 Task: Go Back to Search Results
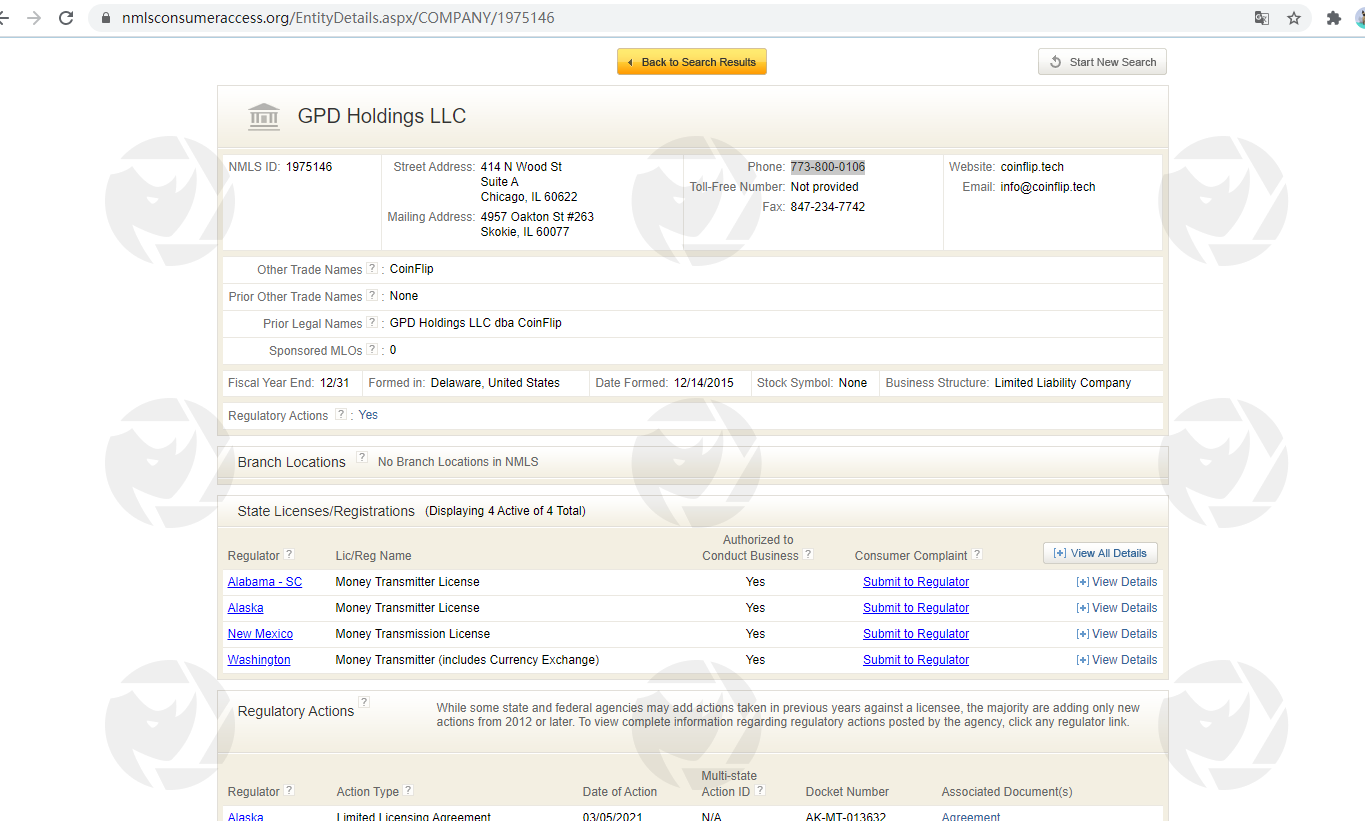pos(692,62)
